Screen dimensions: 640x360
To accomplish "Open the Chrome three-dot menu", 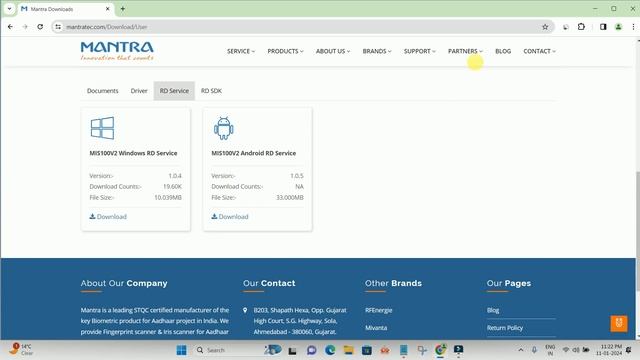I will 633,27.
